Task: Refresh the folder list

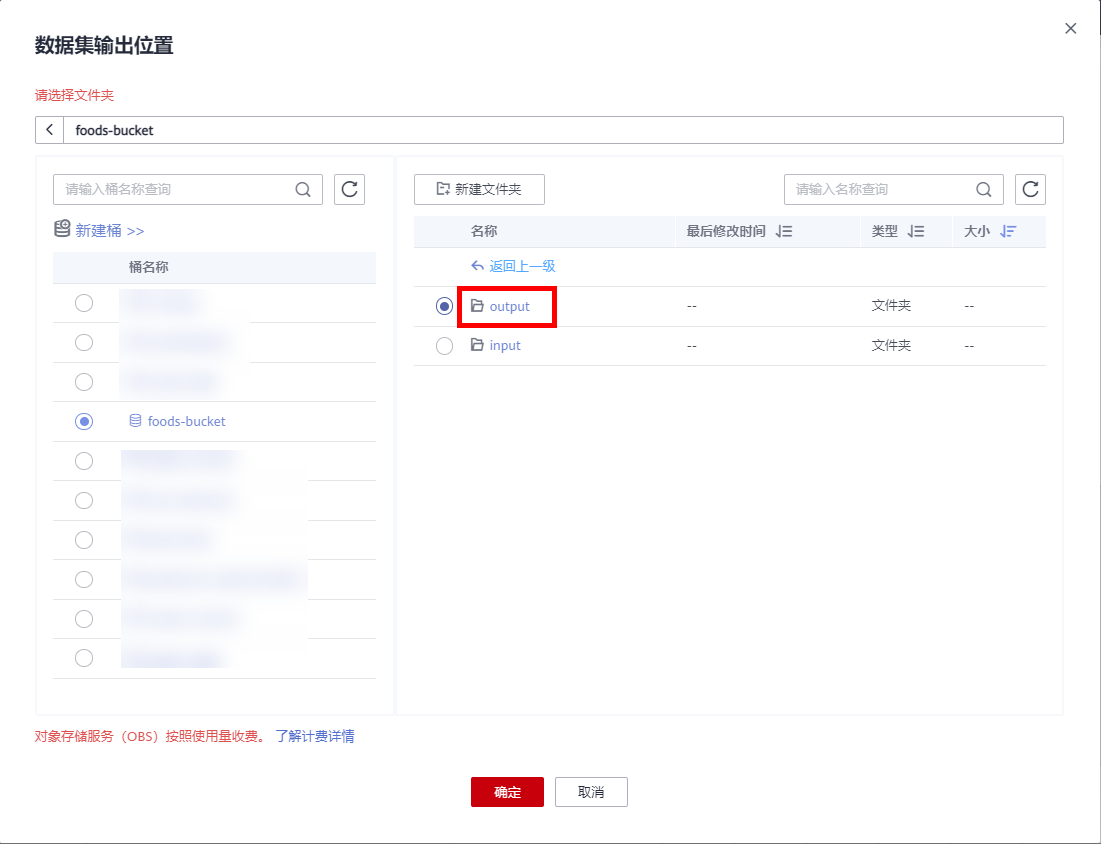Action: point(1030,189)
